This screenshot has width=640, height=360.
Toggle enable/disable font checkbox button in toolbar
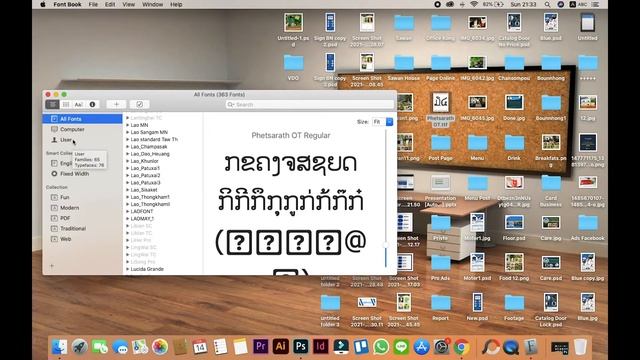point(140,104)
